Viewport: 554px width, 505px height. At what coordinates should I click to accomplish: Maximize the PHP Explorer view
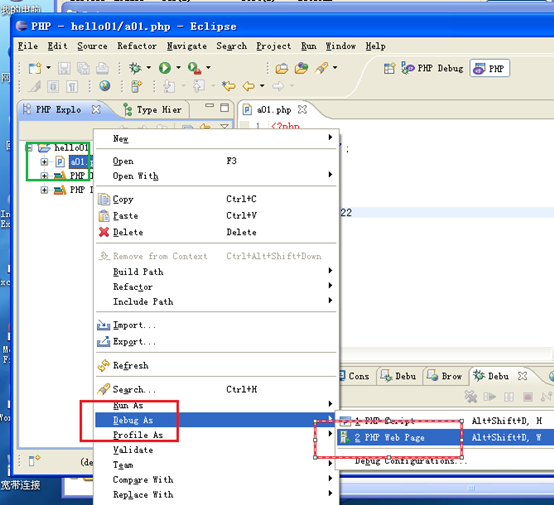click(224, 107)
